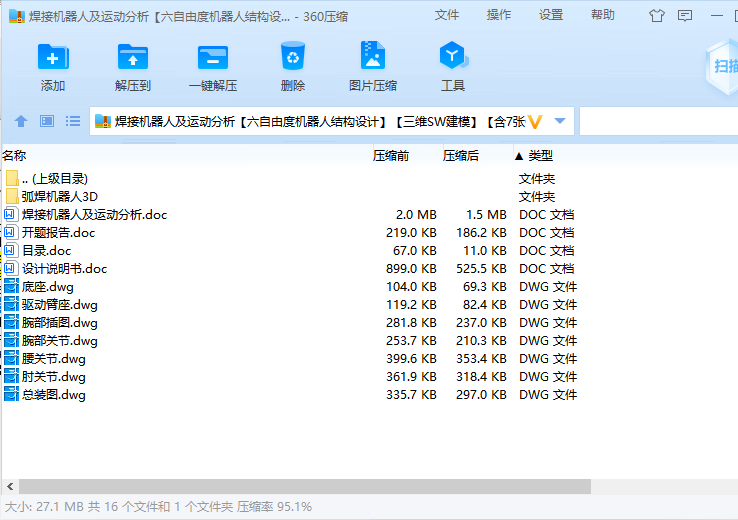The height and width of the screenshot is (520, 738).
Task: Click the archive icon in the address bar
Action: 103,121
